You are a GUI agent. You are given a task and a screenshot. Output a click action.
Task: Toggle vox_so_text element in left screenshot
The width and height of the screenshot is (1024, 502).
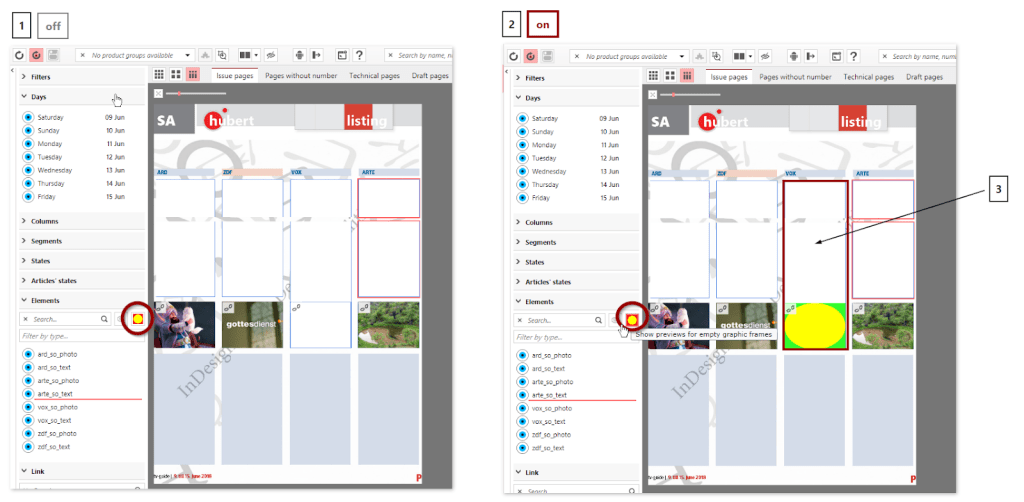click(x=27, y=420)
